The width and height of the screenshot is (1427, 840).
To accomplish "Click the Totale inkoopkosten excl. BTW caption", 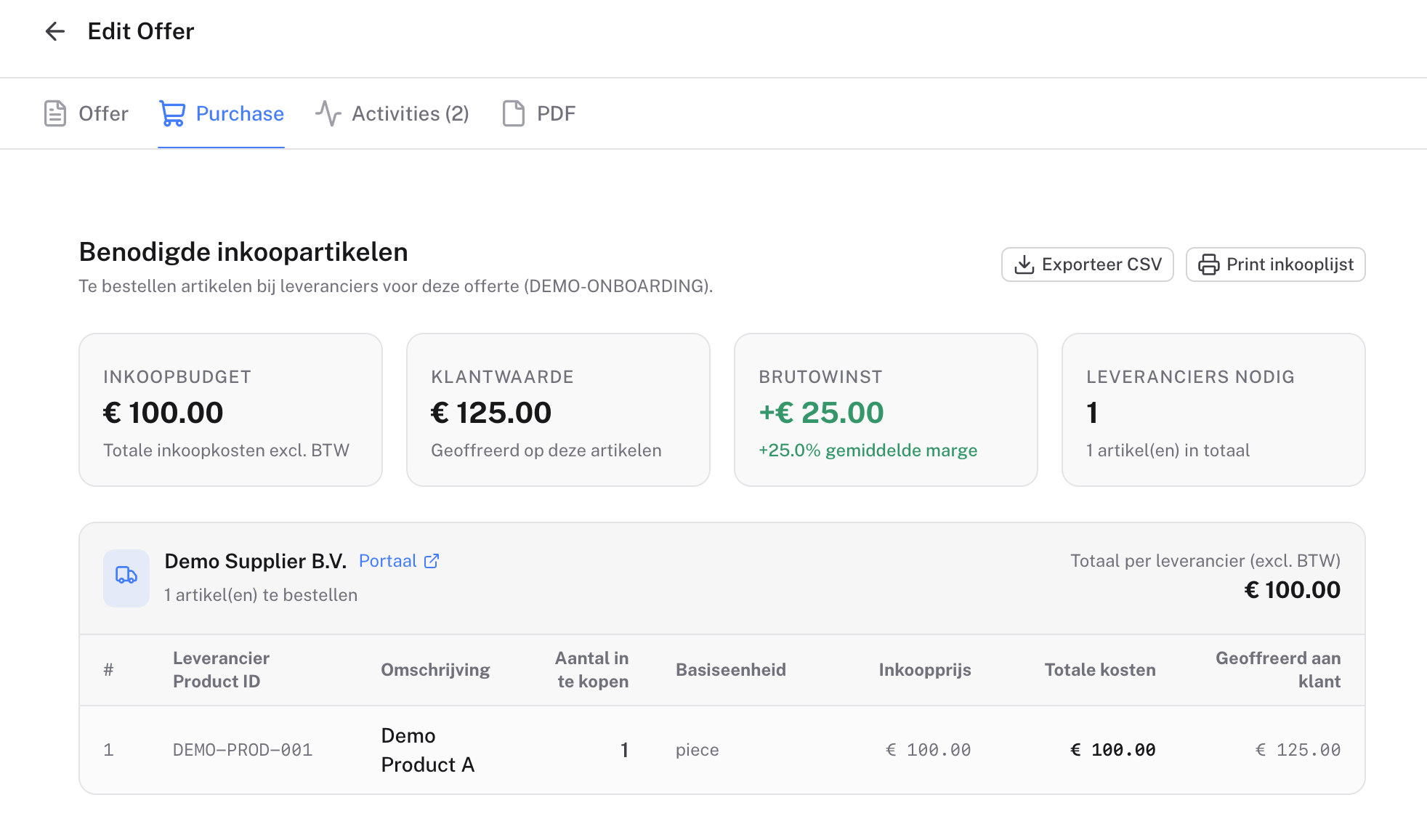I will [226, 451].
